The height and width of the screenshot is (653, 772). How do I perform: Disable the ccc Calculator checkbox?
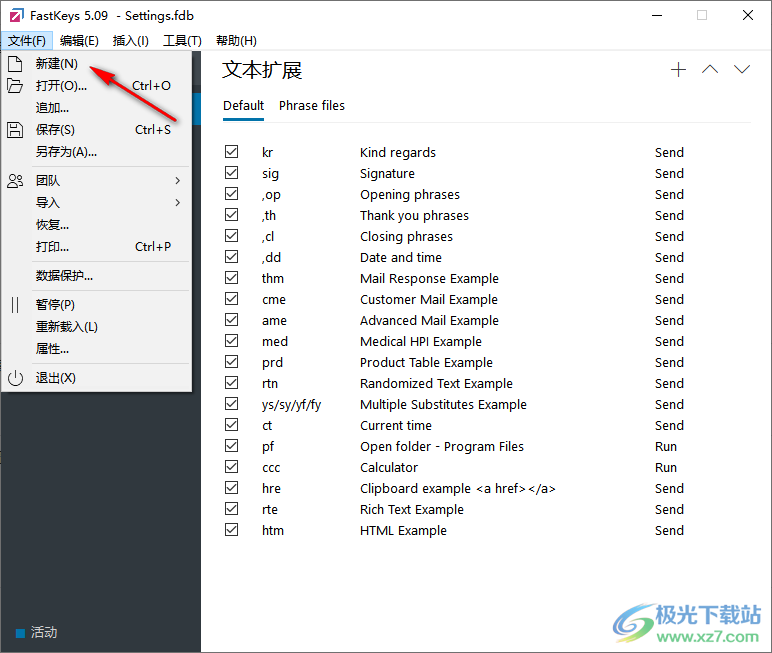(231, 467)
